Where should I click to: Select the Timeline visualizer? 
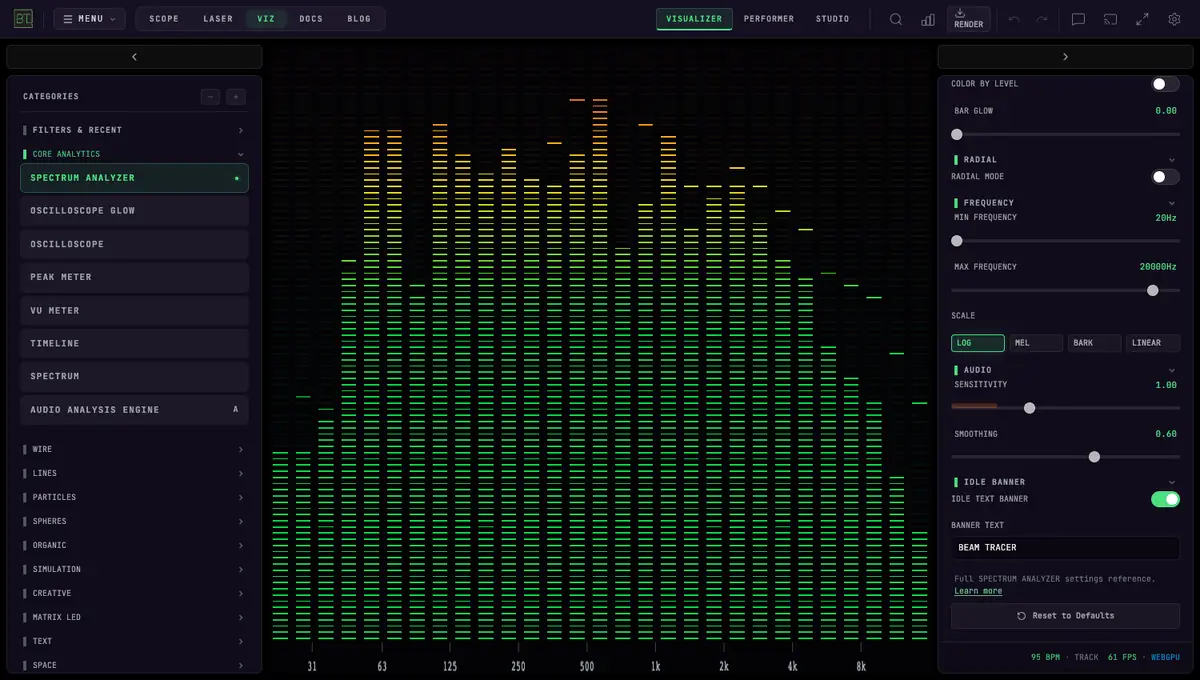pos(134,344)
